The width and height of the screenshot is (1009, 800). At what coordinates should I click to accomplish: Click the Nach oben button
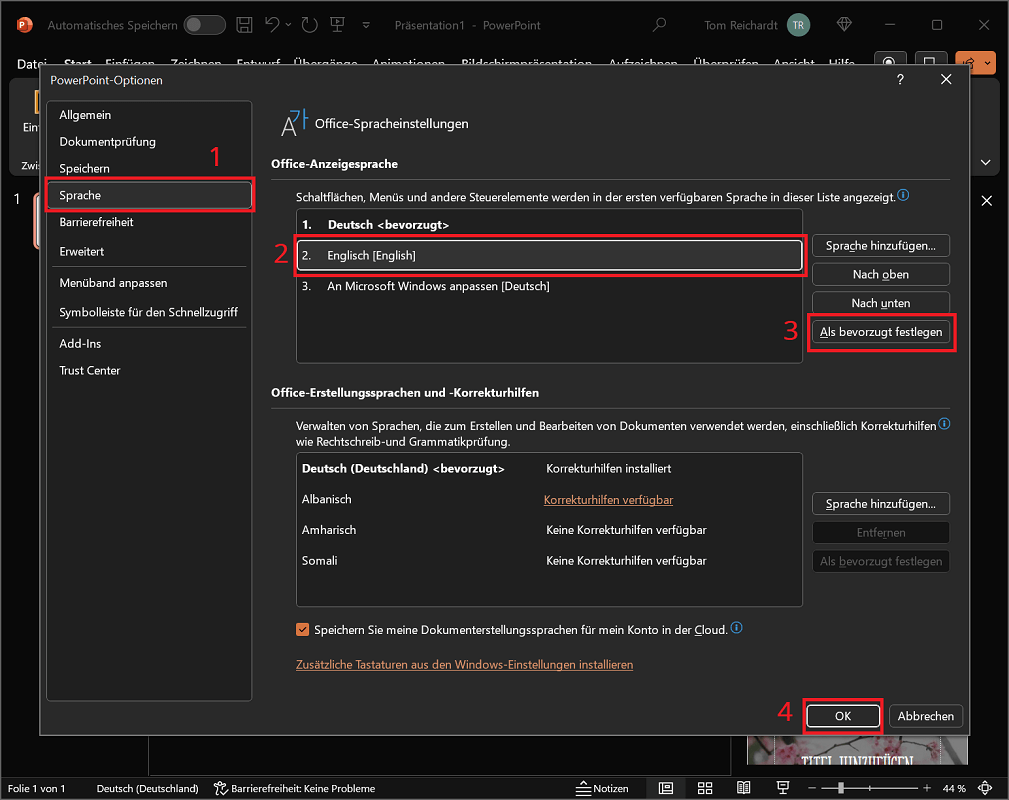click(x=880, y=274)
